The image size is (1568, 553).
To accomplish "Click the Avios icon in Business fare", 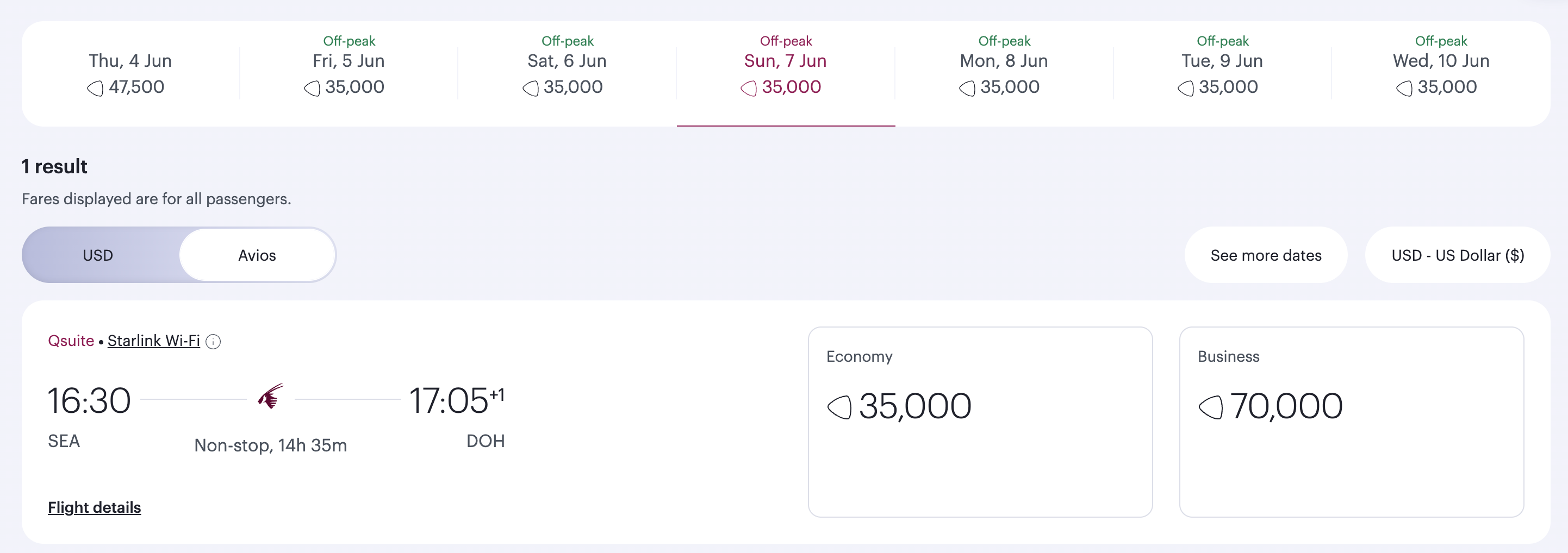I will pyautogui.click(x=1211, y=407).
